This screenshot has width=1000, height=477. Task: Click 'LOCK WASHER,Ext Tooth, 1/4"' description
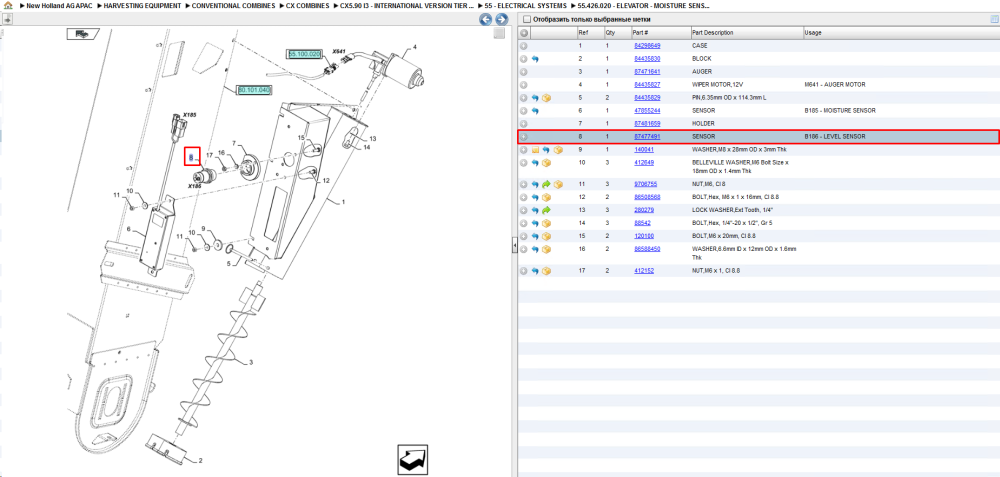click(732, 210)
